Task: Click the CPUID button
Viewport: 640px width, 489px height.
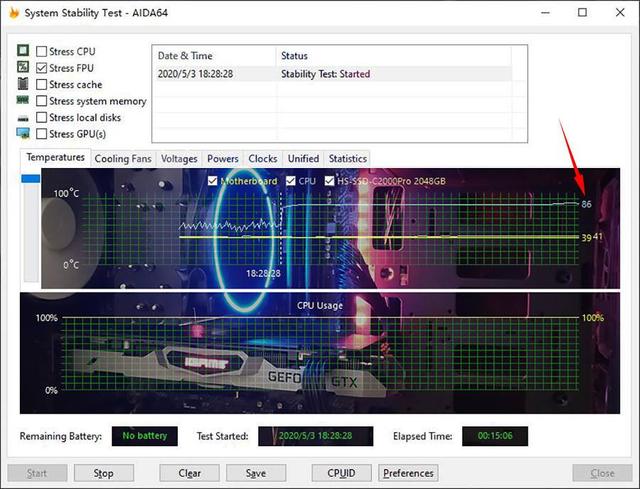Action: tap(342, 473)
